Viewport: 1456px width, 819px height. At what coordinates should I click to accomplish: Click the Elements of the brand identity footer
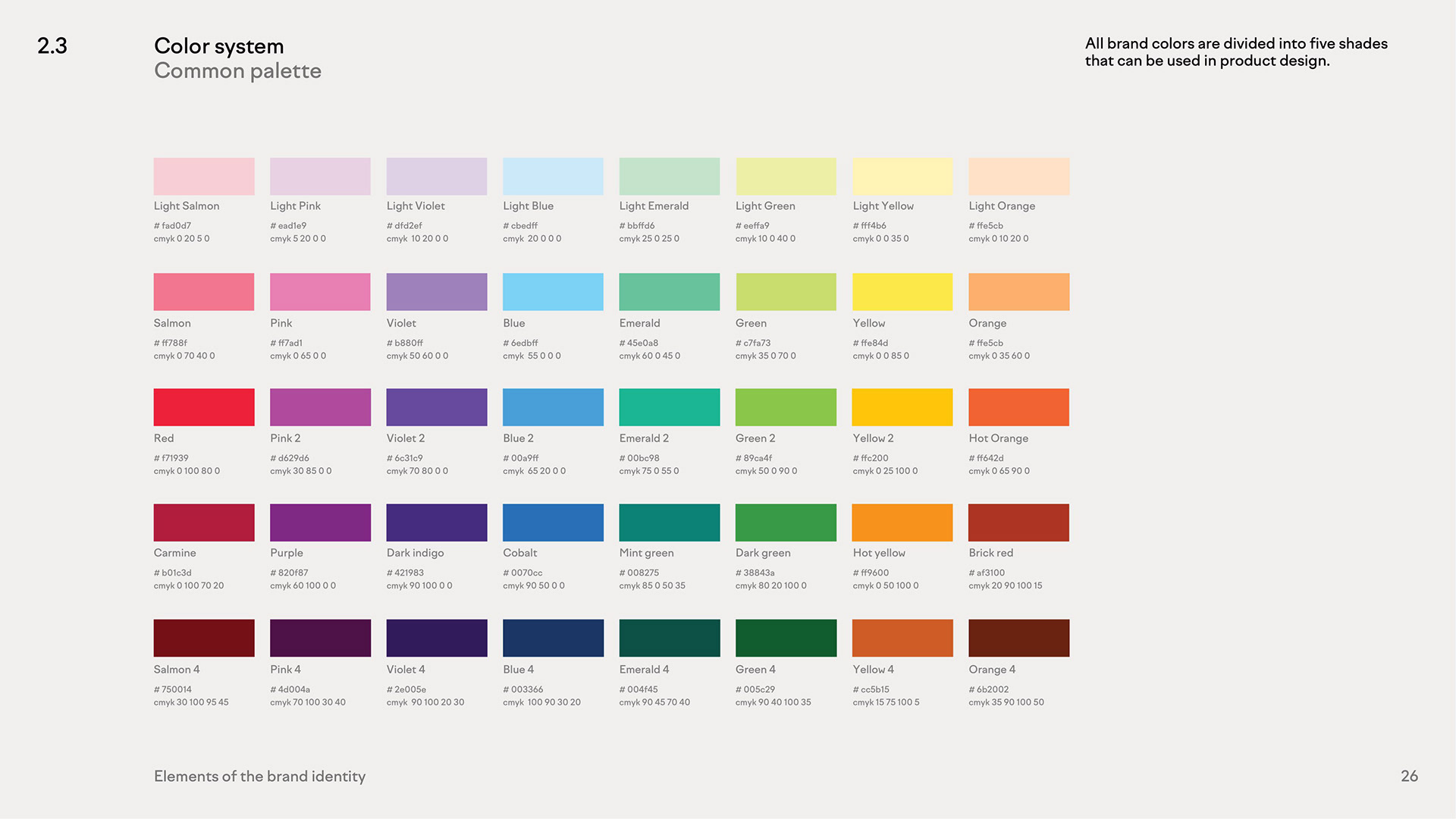[x=259, y=776]
